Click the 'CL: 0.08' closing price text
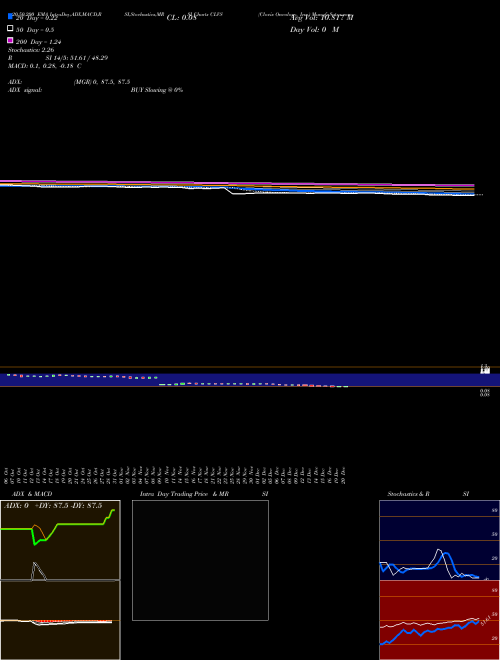This screenshot has width=500, height=660. 181,18
